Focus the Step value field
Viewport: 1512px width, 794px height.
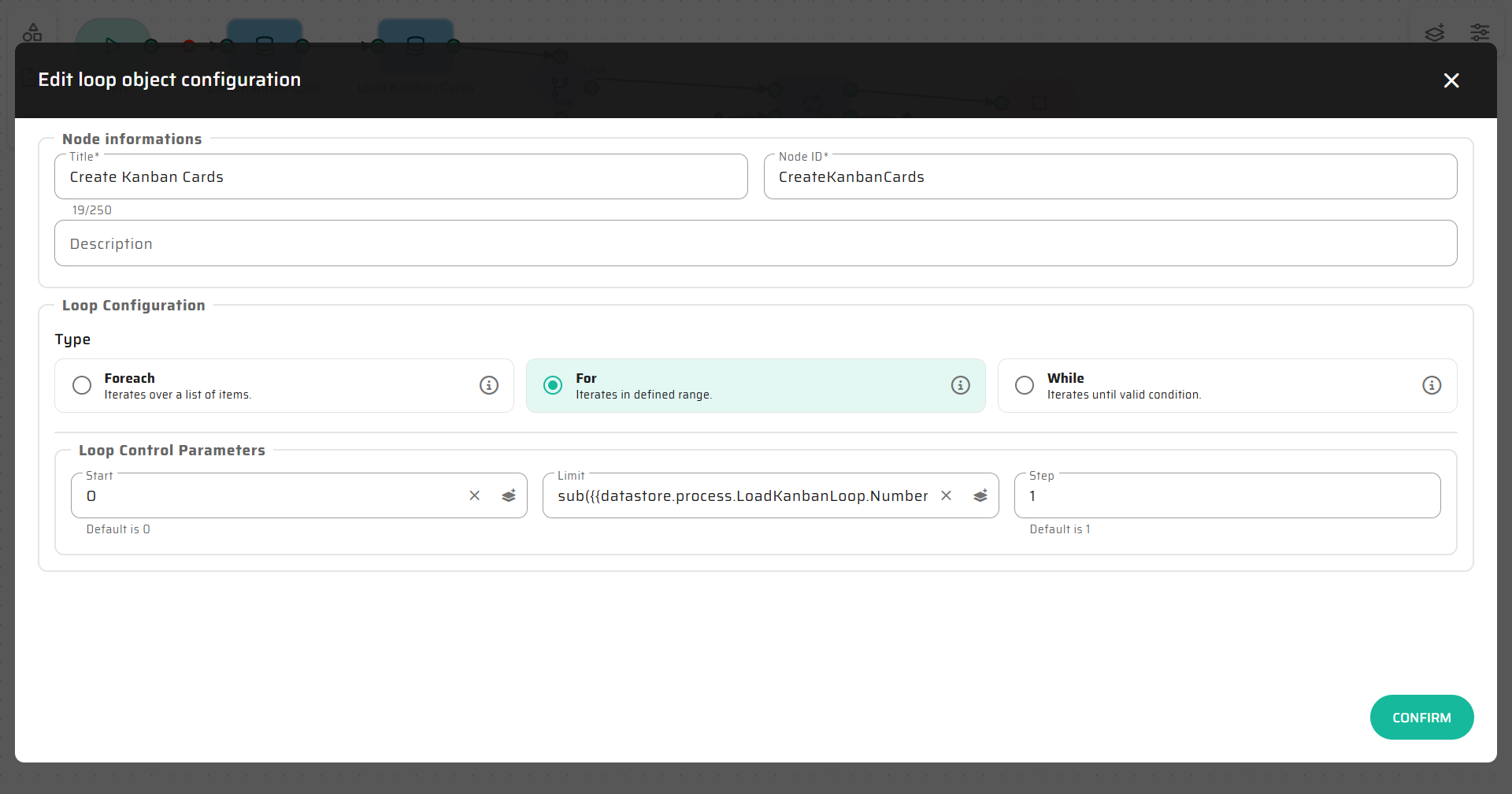pyautogui.click(x=1226, y=496)
